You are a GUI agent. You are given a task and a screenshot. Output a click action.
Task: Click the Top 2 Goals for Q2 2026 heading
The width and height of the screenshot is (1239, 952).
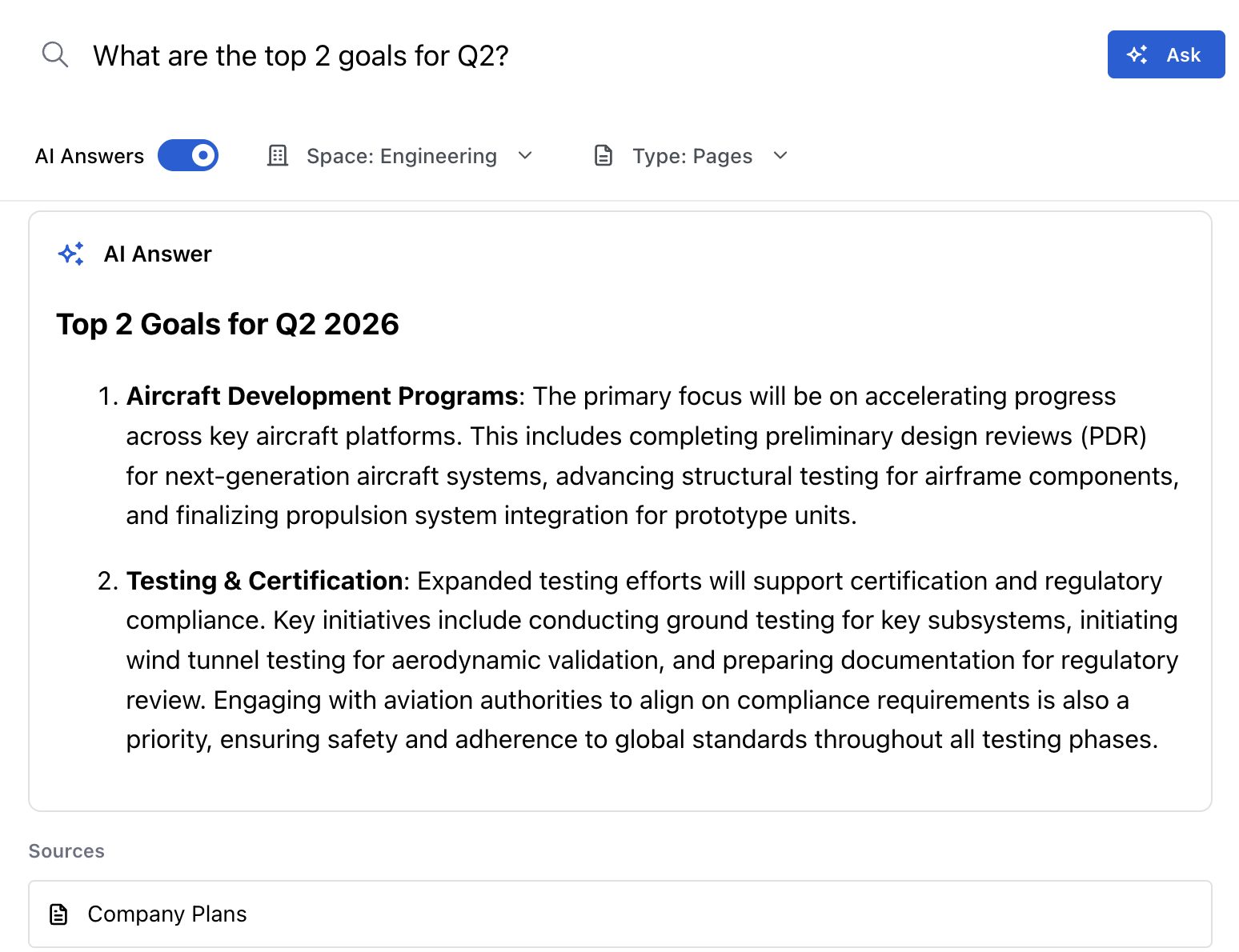[227, 324]
